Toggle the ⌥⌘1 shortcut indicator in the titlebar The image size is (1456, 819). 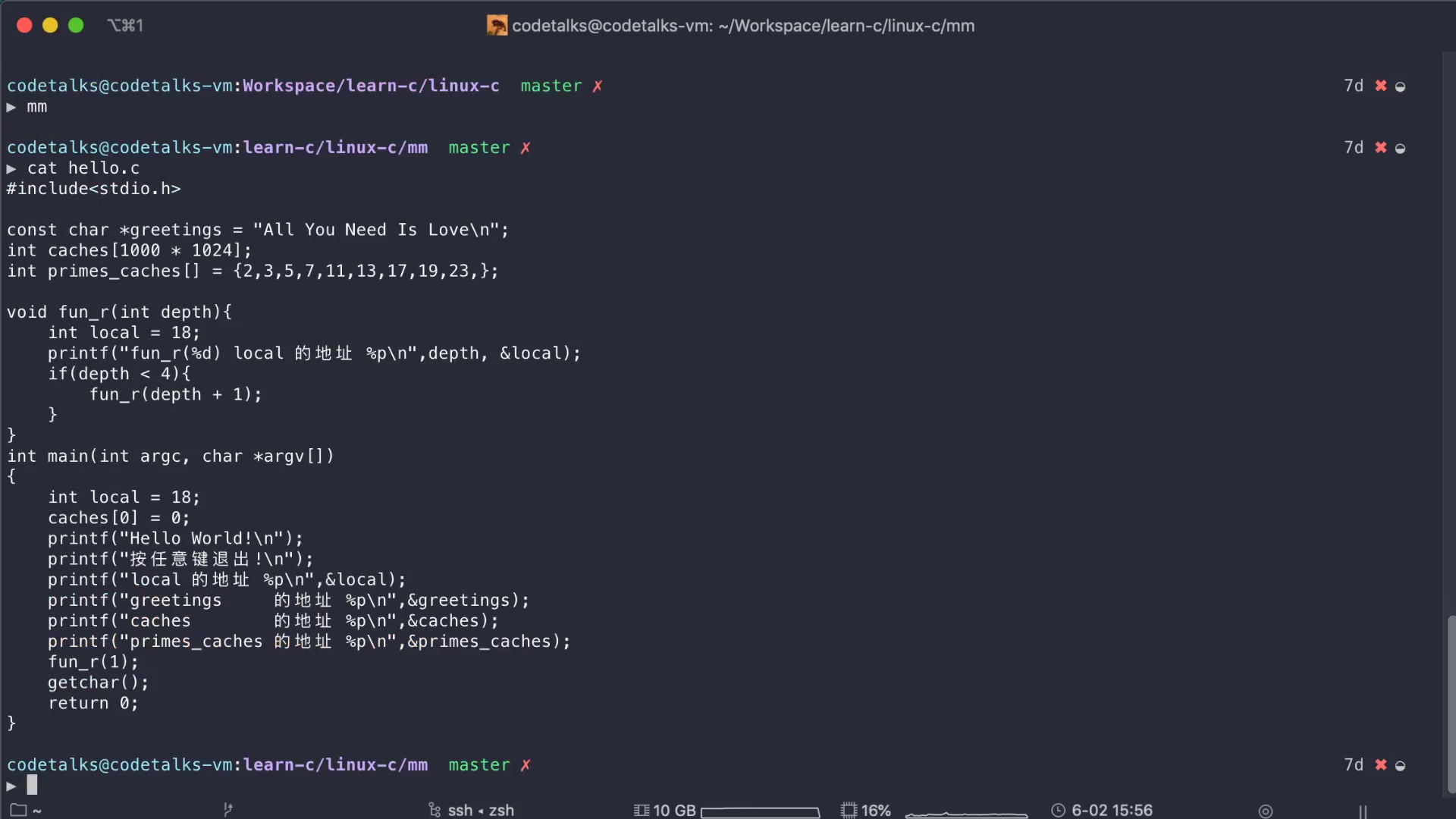pyautogui.click(x=125, y=25)
